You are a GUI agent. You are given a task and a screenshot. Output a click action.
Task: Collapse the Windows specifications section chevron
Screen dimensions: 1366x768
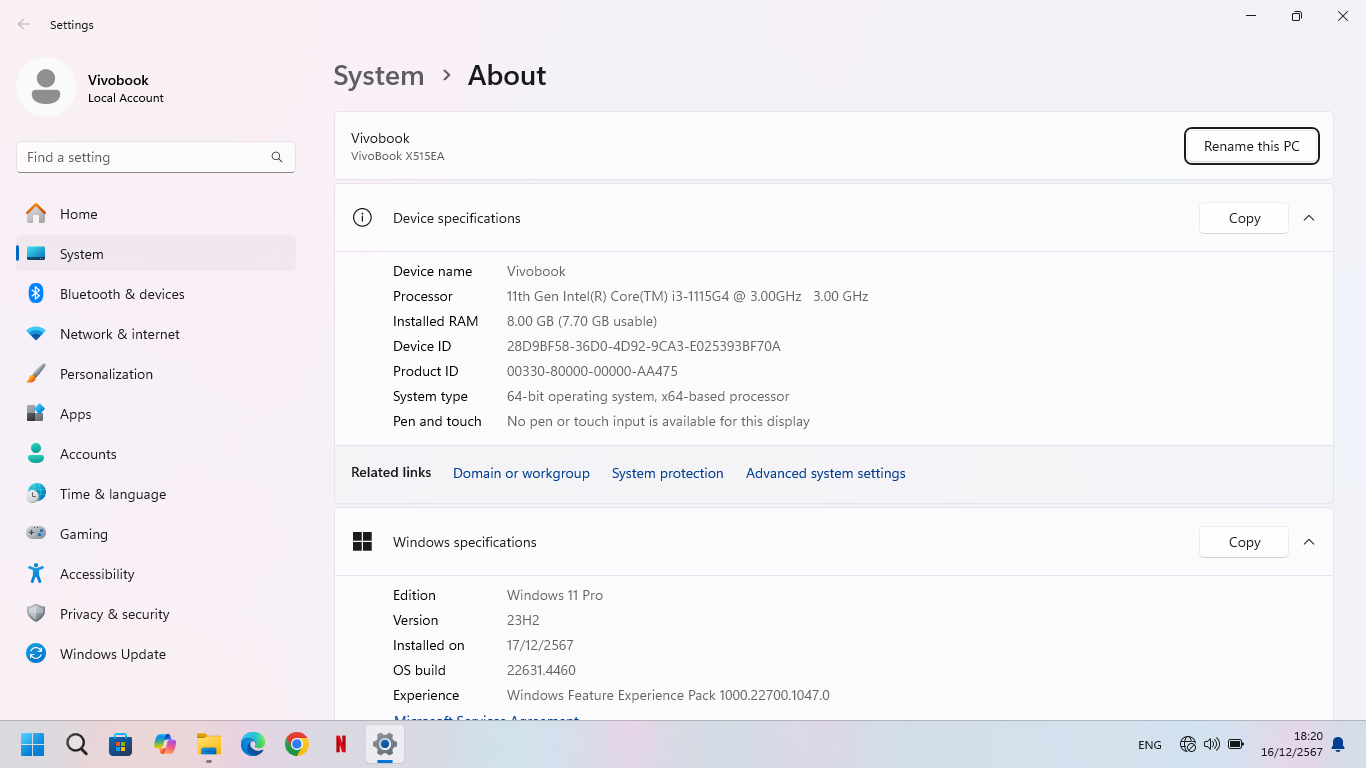pos(1309,542)
